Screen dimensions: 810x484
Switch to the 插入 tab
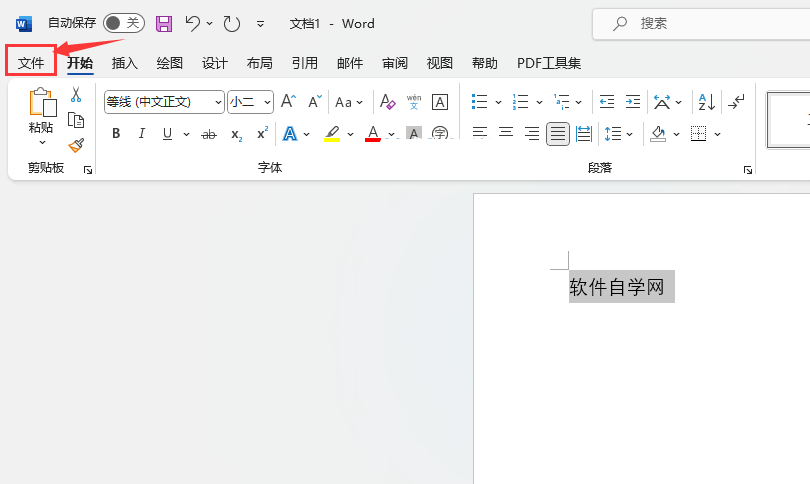click(x=124, y=63)
